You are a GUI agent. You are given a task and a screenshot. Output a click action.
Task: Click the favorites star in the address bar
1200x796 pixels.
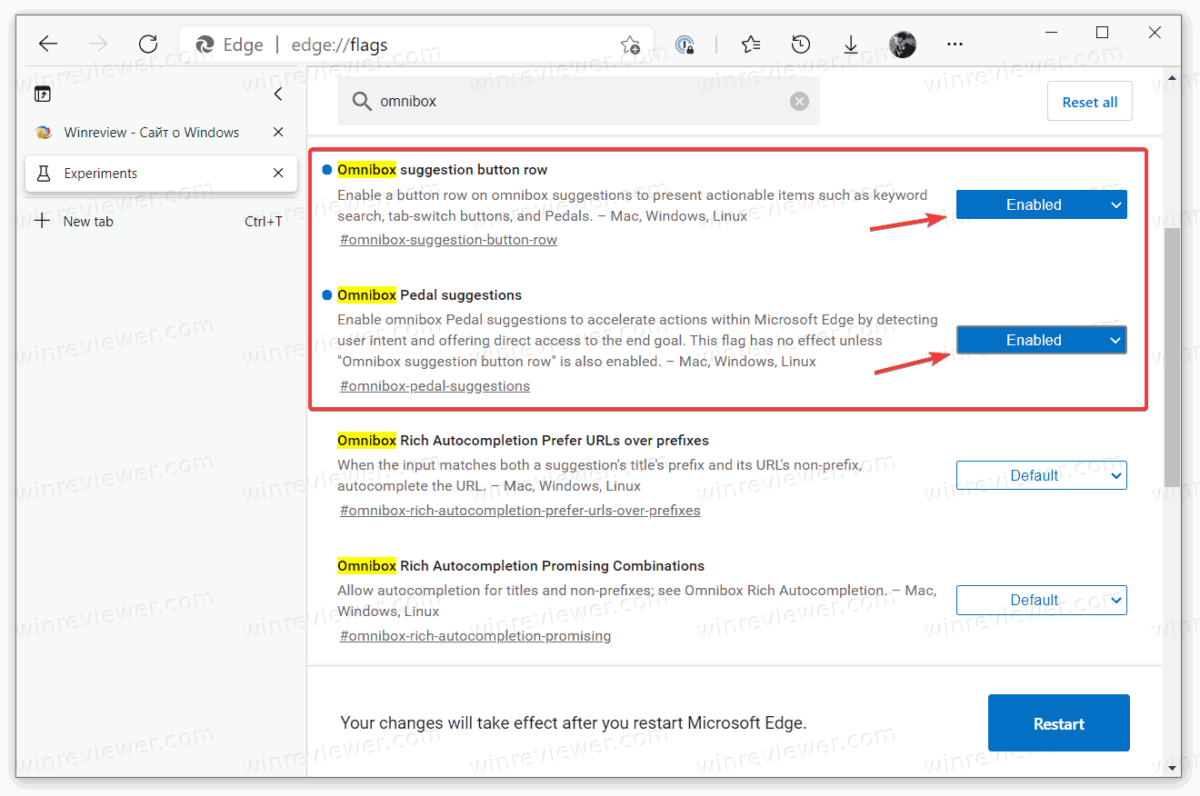pos(629,43)
